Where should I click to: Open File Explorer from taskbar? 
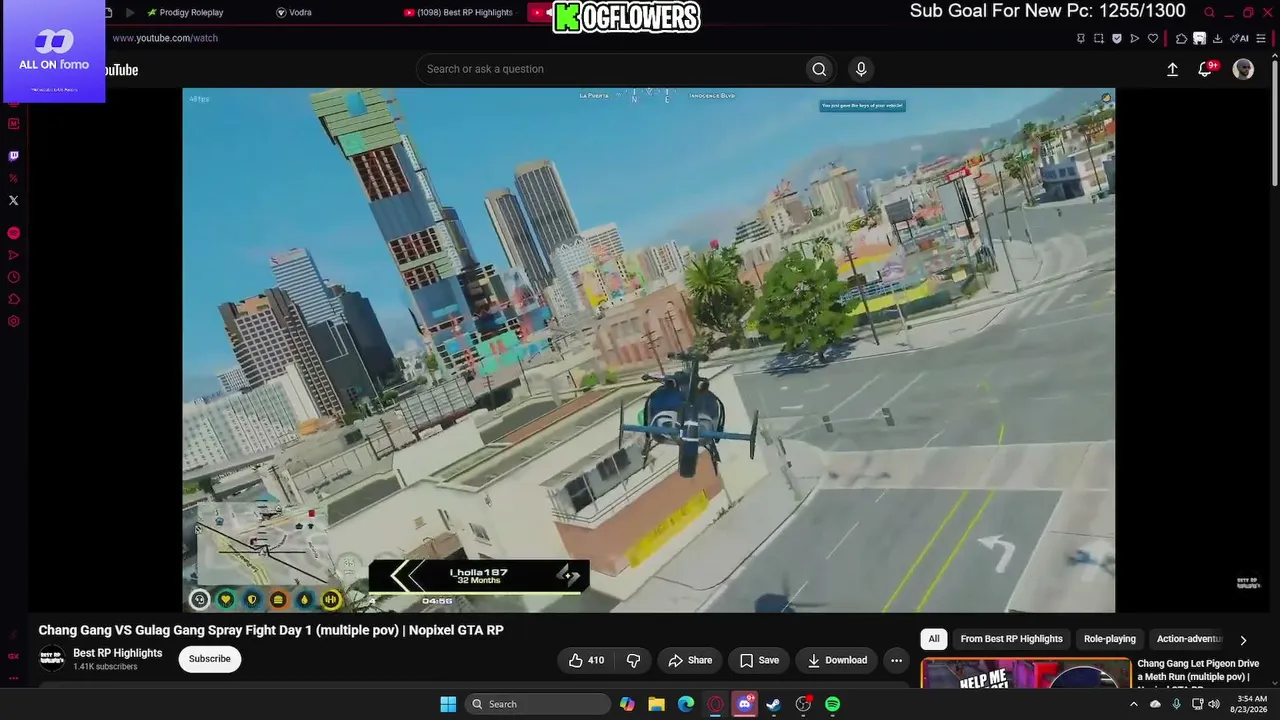(656, 704)
